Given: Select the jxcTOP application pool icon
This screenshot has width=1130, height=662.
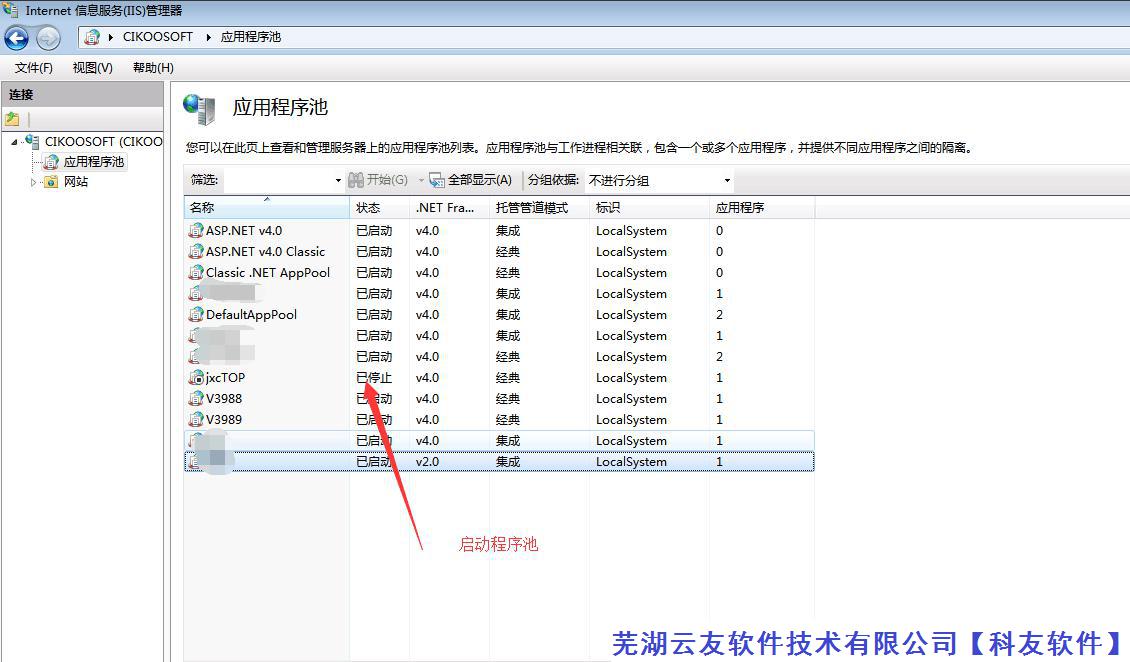Looking at the screenshot, I should pos(196,378).
